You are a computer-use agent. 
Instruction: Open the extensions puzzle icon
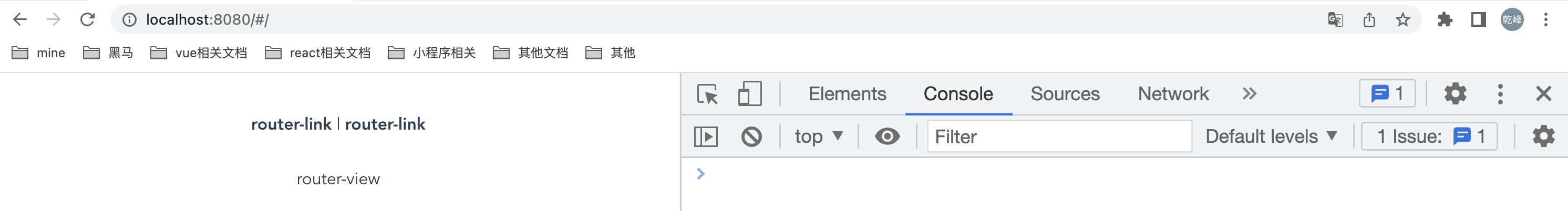tap(1445, 20)
